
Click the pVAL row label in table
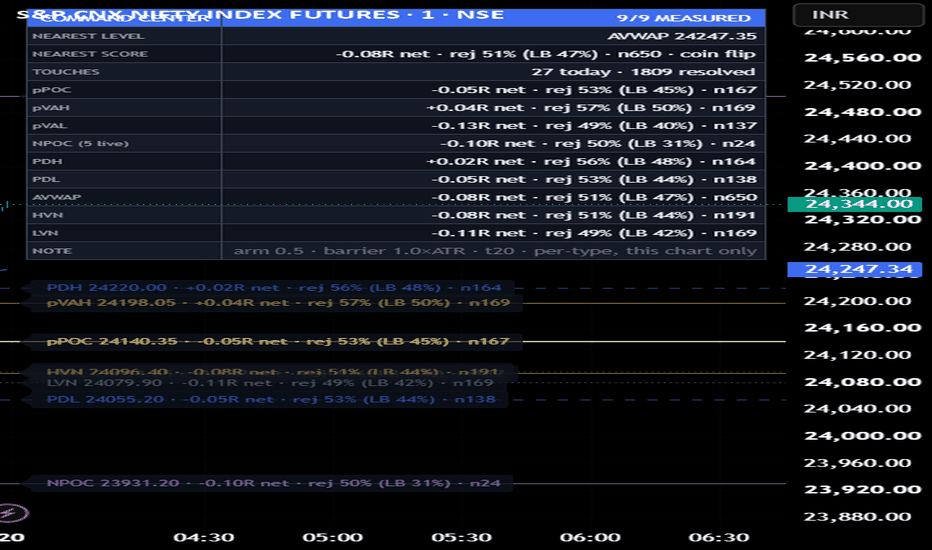coord(49,125)
